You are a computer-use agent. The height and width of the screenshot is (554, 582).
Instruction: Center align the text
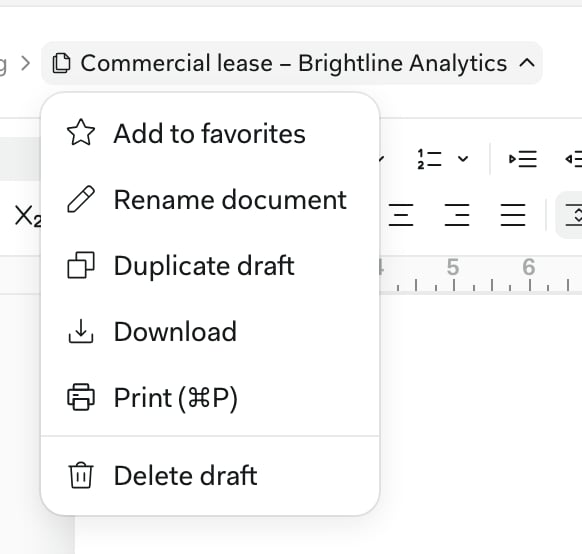click(x=401, y=215)
